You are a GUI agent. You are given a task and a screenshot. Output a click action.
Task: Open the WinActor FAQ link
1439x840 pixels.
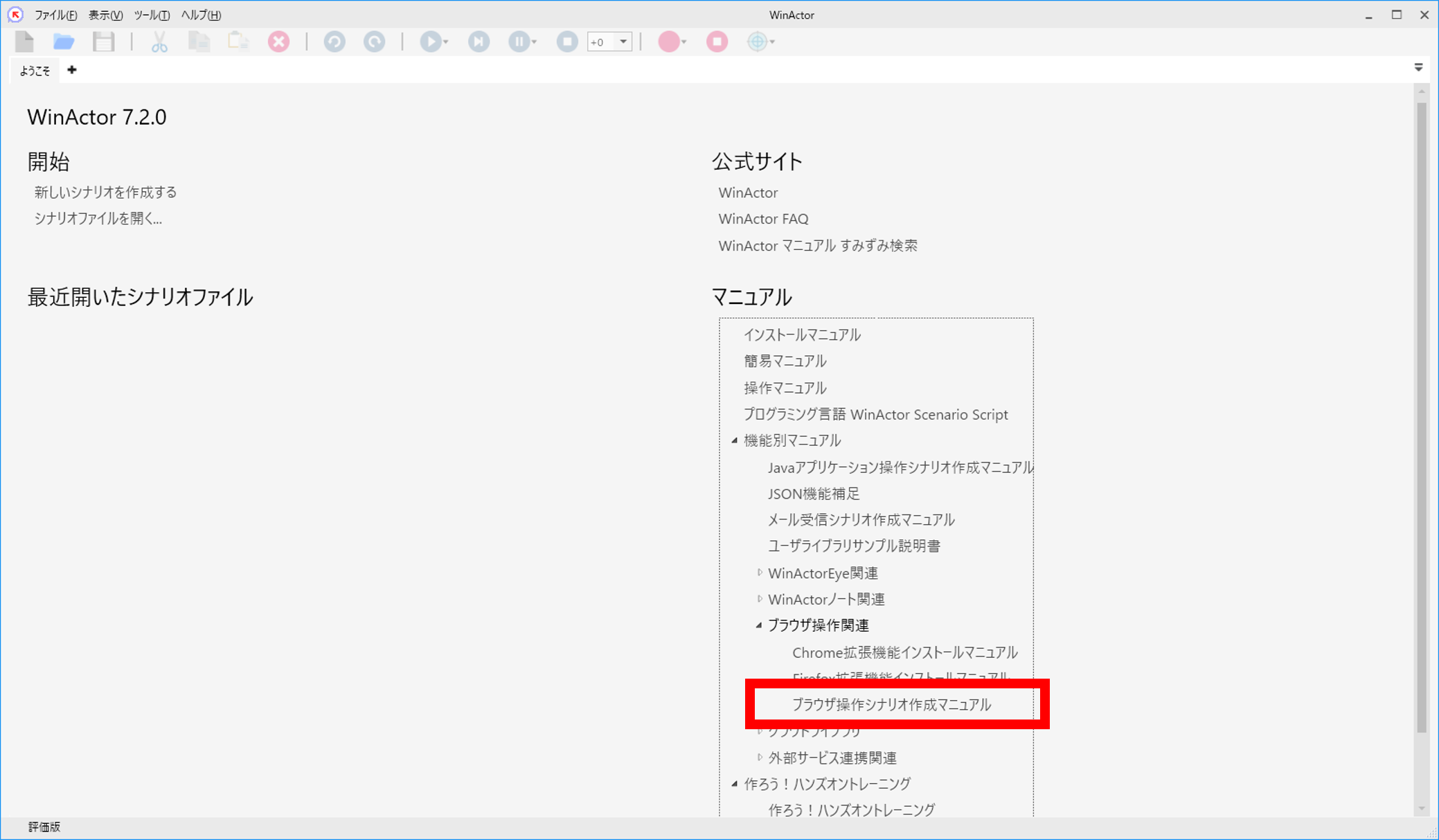pyautogui.click(x=763, y=219)
